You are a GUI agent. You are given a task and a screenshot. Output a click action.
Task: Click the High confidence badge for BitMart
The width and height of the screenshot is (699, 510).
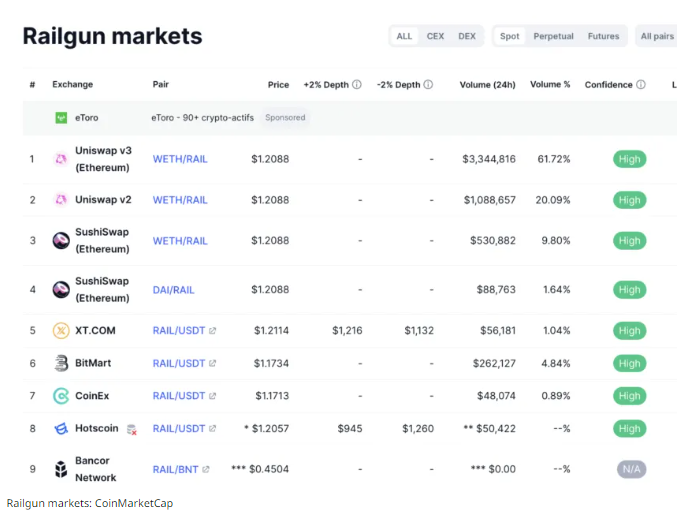point(629,364)
